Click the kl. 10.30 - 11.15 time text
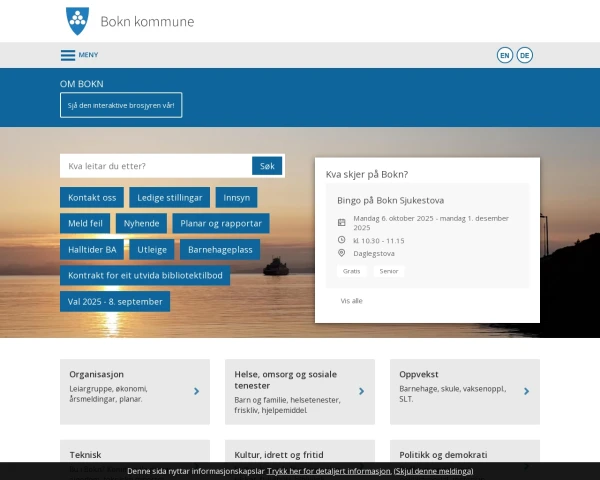The height and width of the screenshot is (480, 600). 378,241
